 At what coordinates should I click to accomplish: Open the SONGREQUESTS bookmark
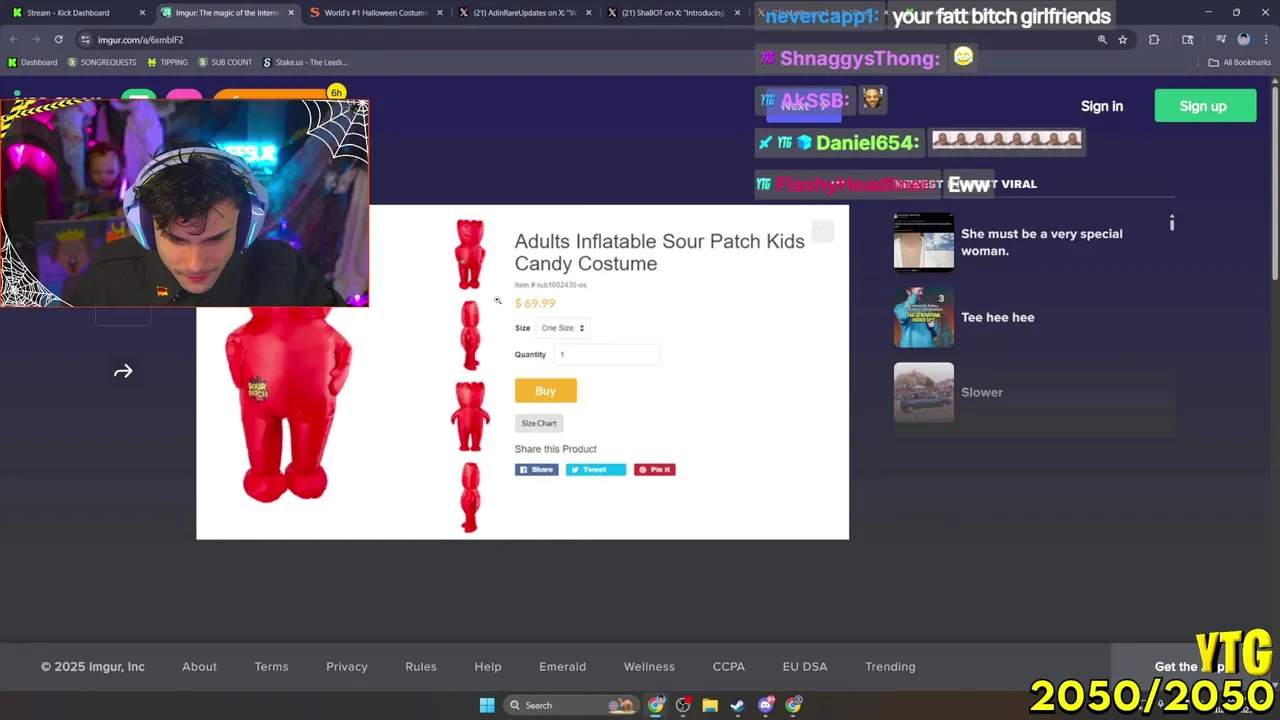(x=101, y=62)
